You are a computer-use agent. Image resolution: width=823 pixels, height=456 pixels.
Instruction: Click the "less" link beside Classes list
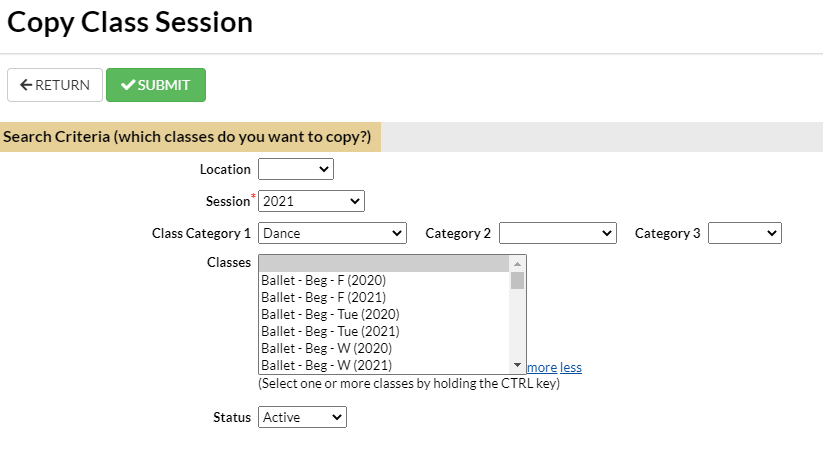[x=571, y=367]
